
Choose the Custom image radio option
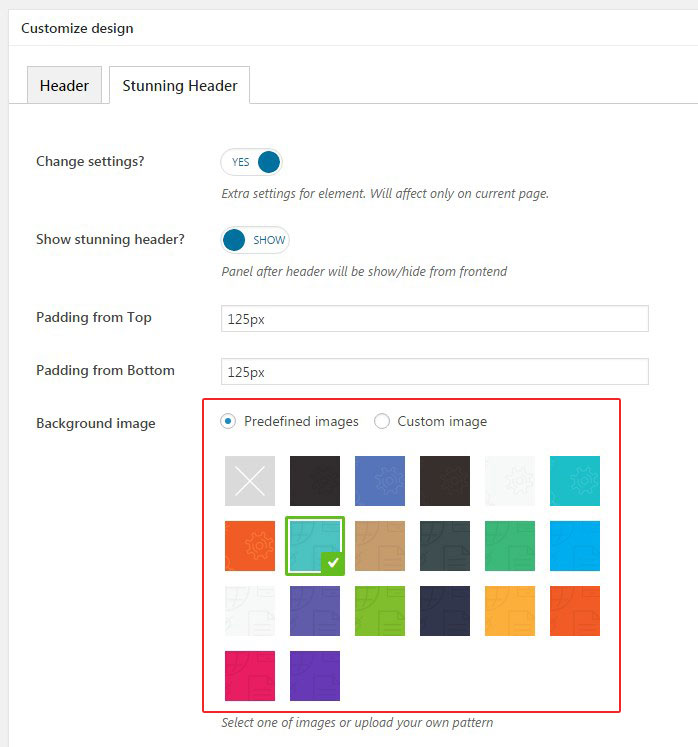pyautogui.click(x=382, y=422)
